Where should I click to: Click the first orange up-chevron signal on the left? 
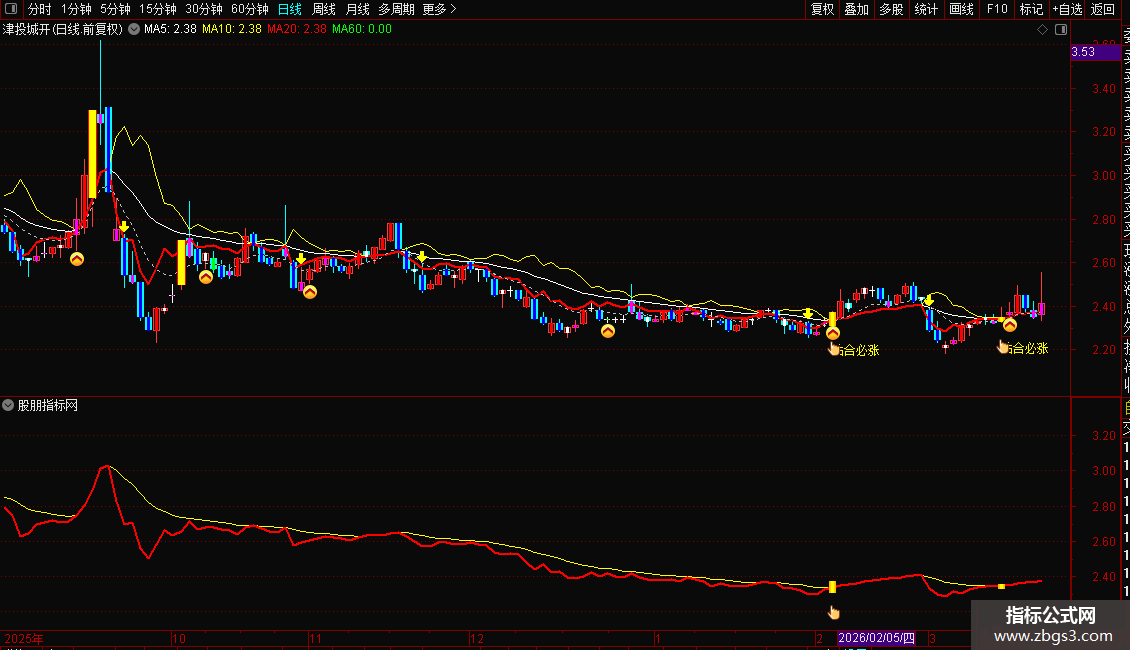point(77,259)
